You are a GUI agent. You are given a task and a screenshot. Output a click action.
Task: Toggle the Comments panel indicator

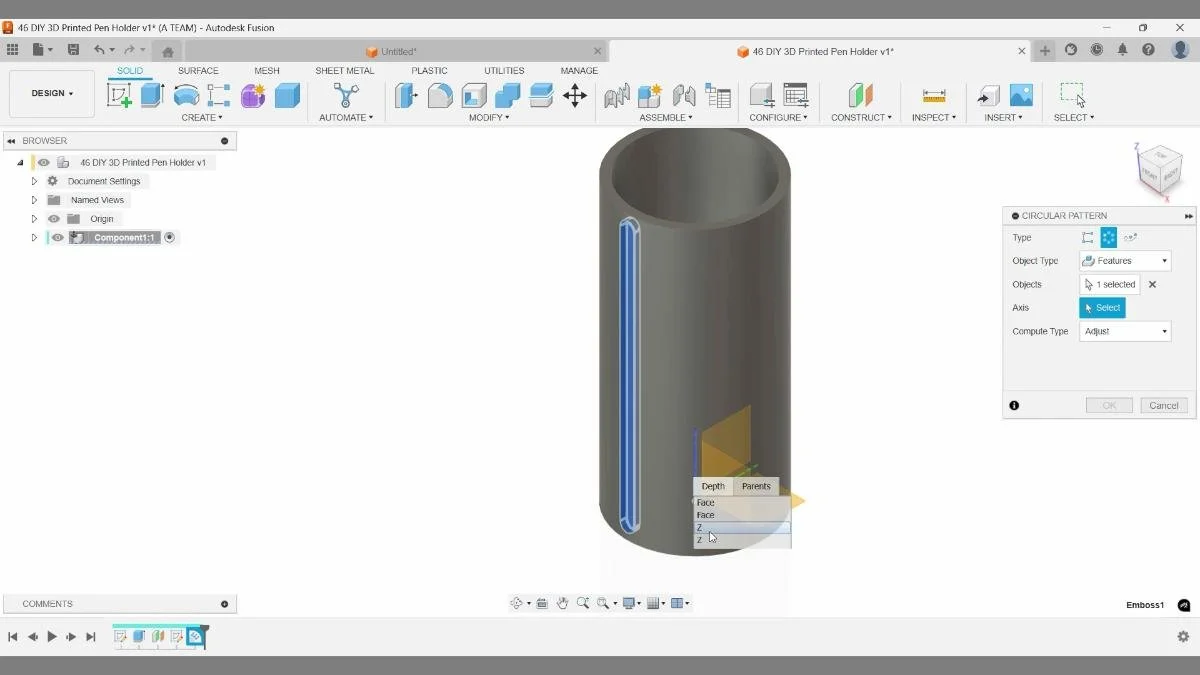pos(223,603)
